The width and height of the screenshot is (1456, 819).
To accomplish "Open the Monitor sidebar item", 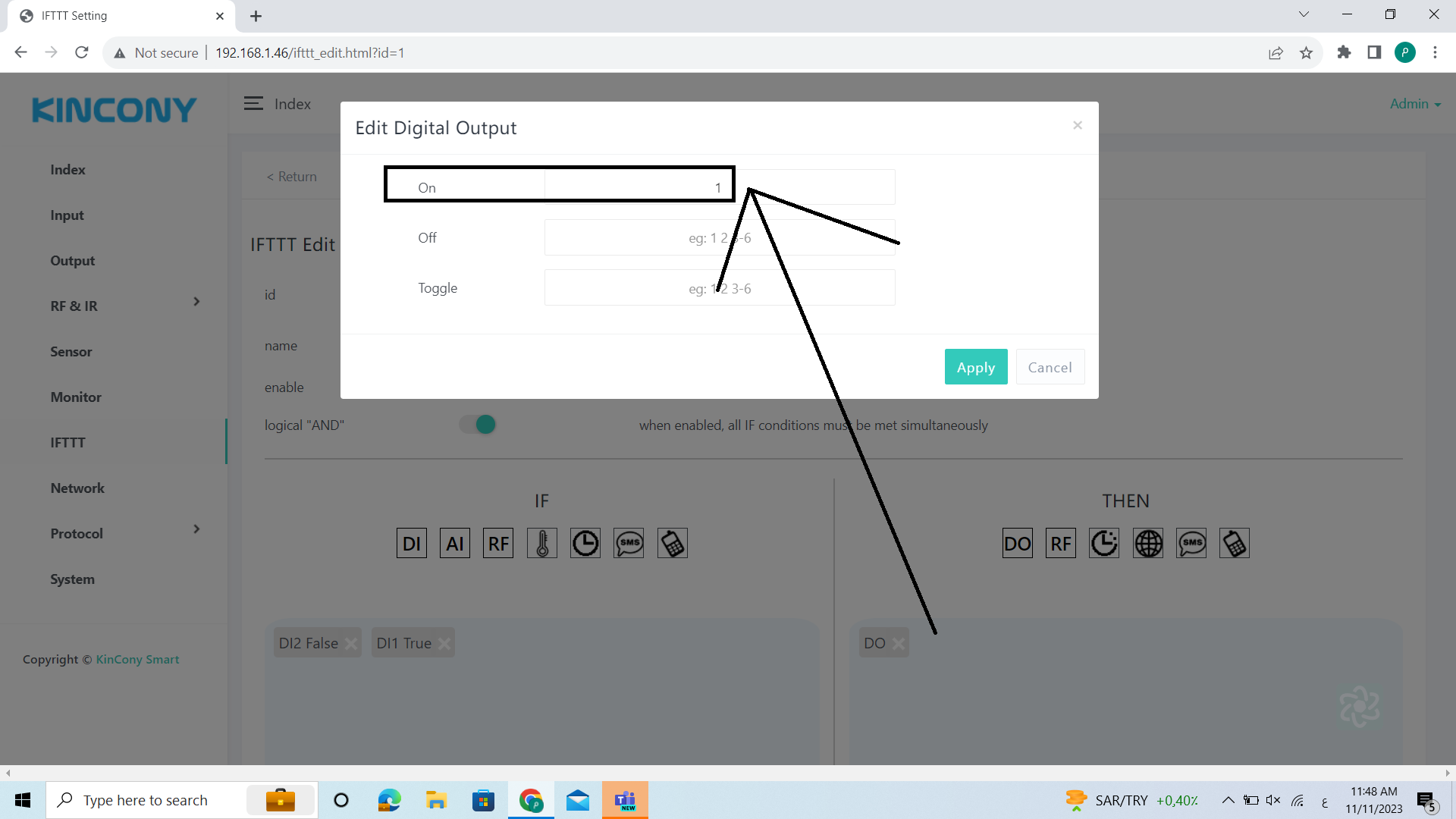I will point(76,397).
